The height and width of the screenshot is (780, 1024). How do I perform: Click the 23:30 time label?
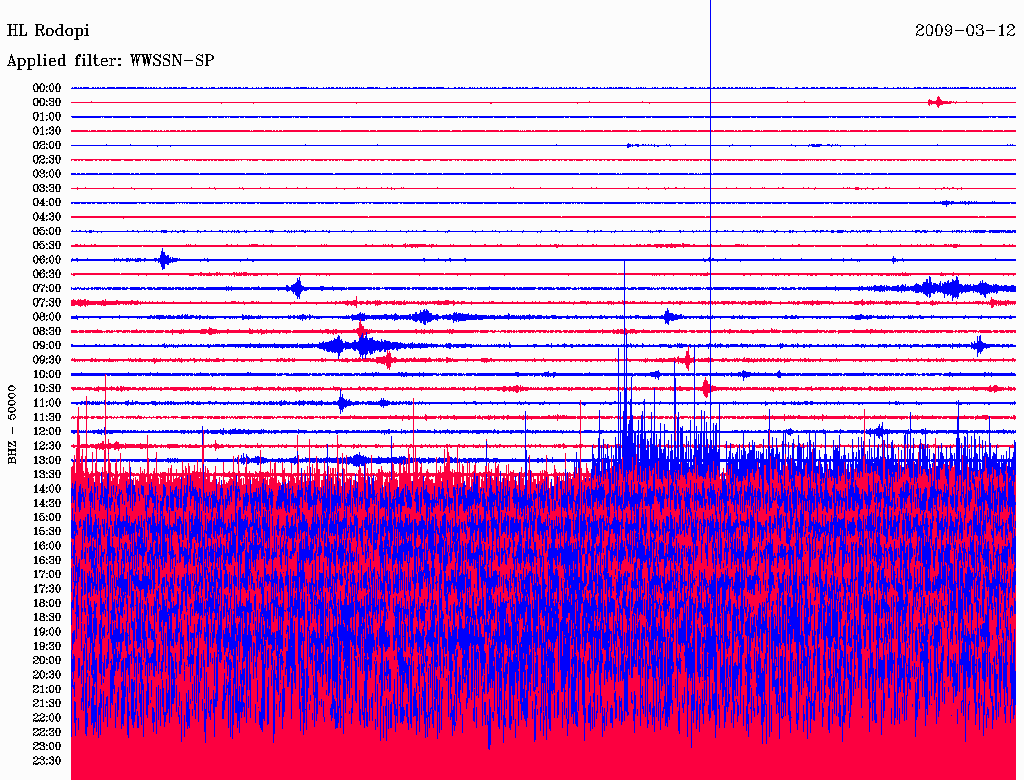tap(47, 760)
